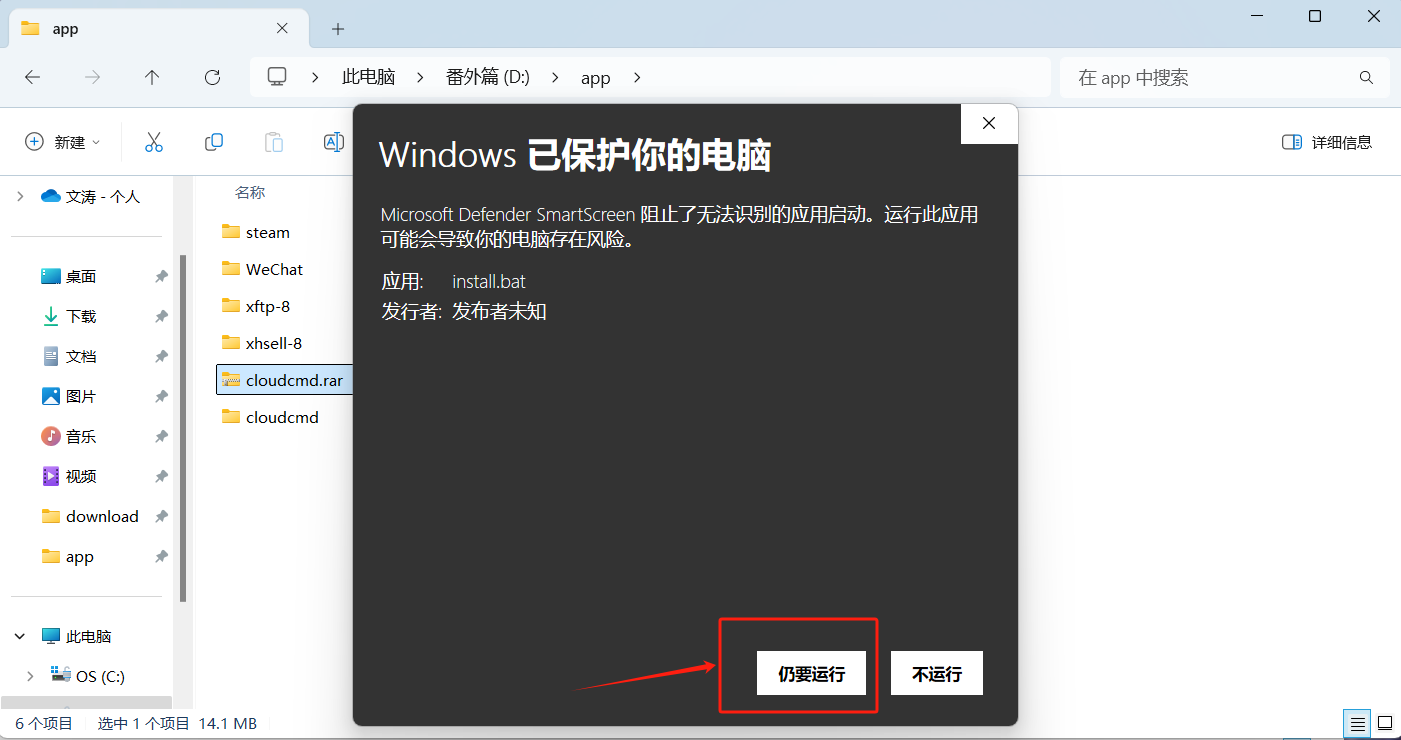Click 仍要运行 button

811,673
